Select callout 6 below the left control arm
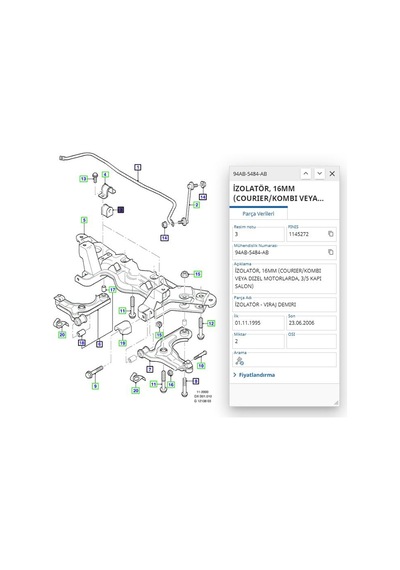Viewport: 400px width, 570px height. tap(99, 344)
